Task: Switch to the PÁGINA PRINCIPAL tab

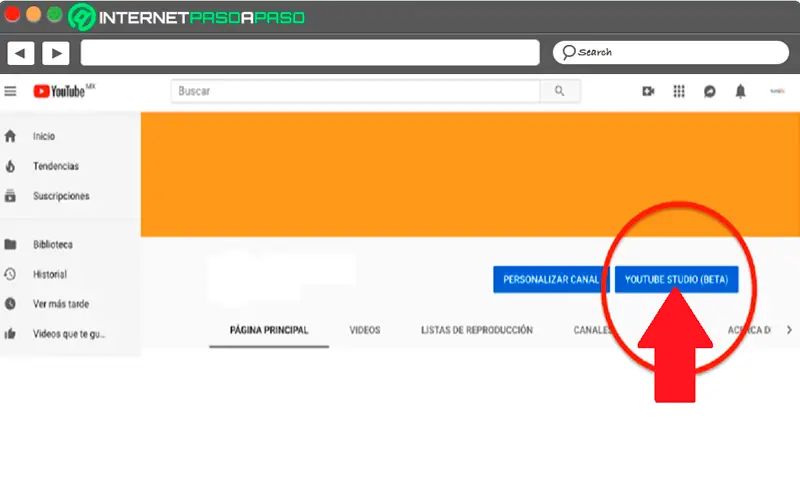Action: tap(269, 330)
